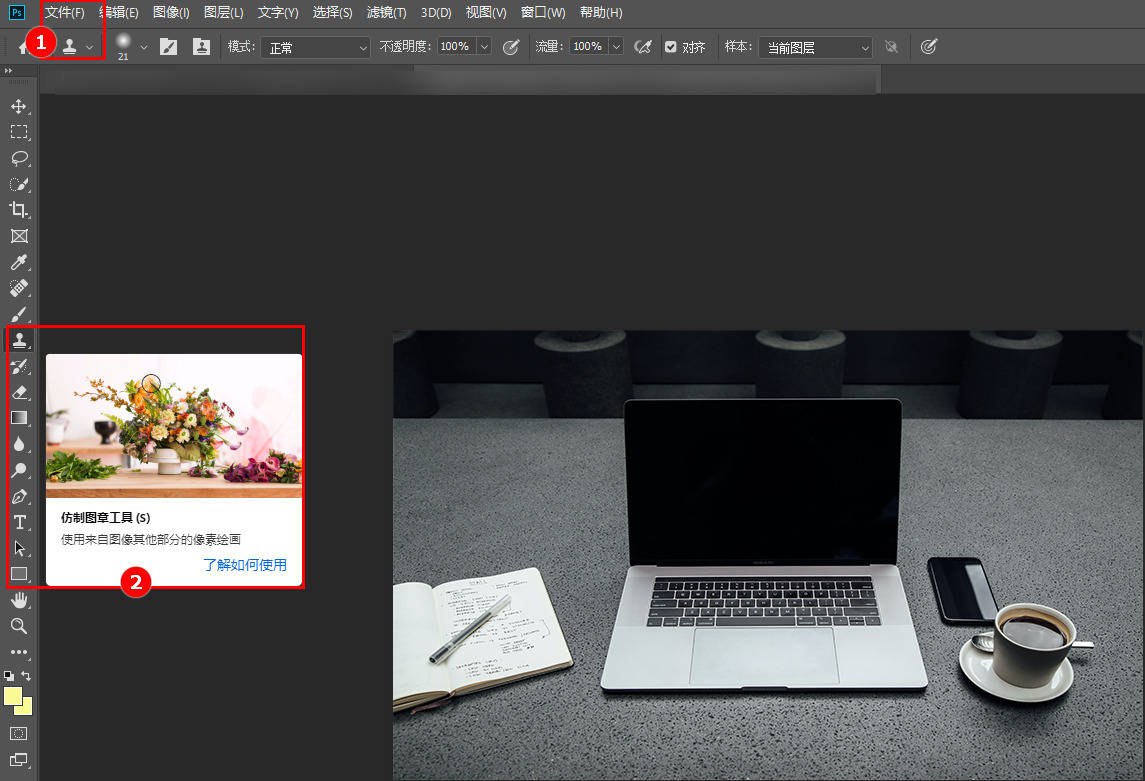Select the Gradient tool
Screen dimensions: 1145x781
point(18,418)
